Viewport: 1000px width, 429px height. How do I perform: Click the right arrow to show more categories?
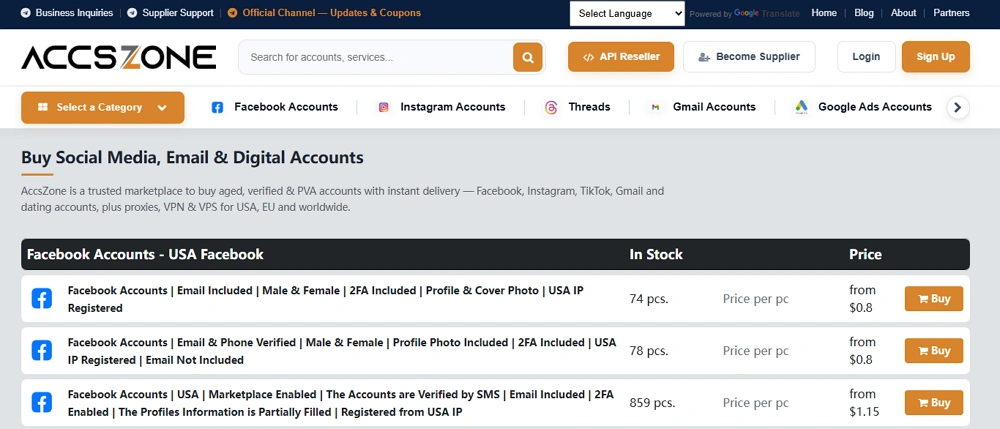[957, 107]
